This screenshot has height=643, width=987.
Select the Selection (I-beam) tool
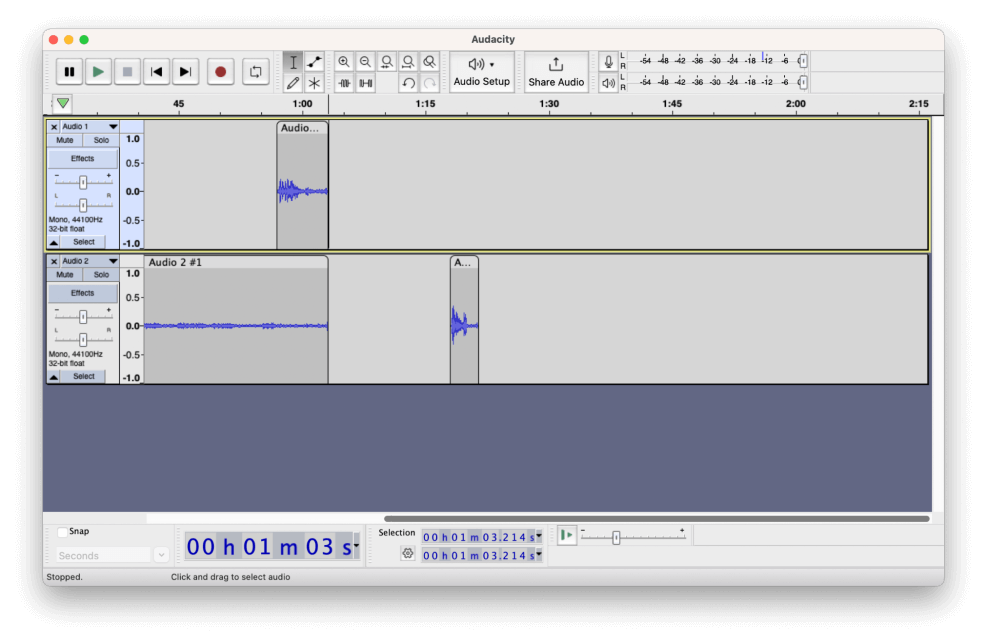(293, 62)
